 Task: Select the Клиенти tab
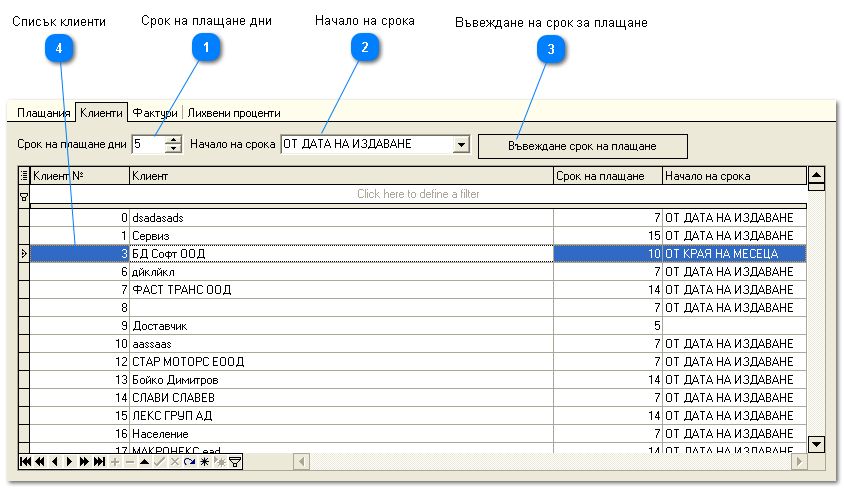pyautogui.click(x=101, y=113)
